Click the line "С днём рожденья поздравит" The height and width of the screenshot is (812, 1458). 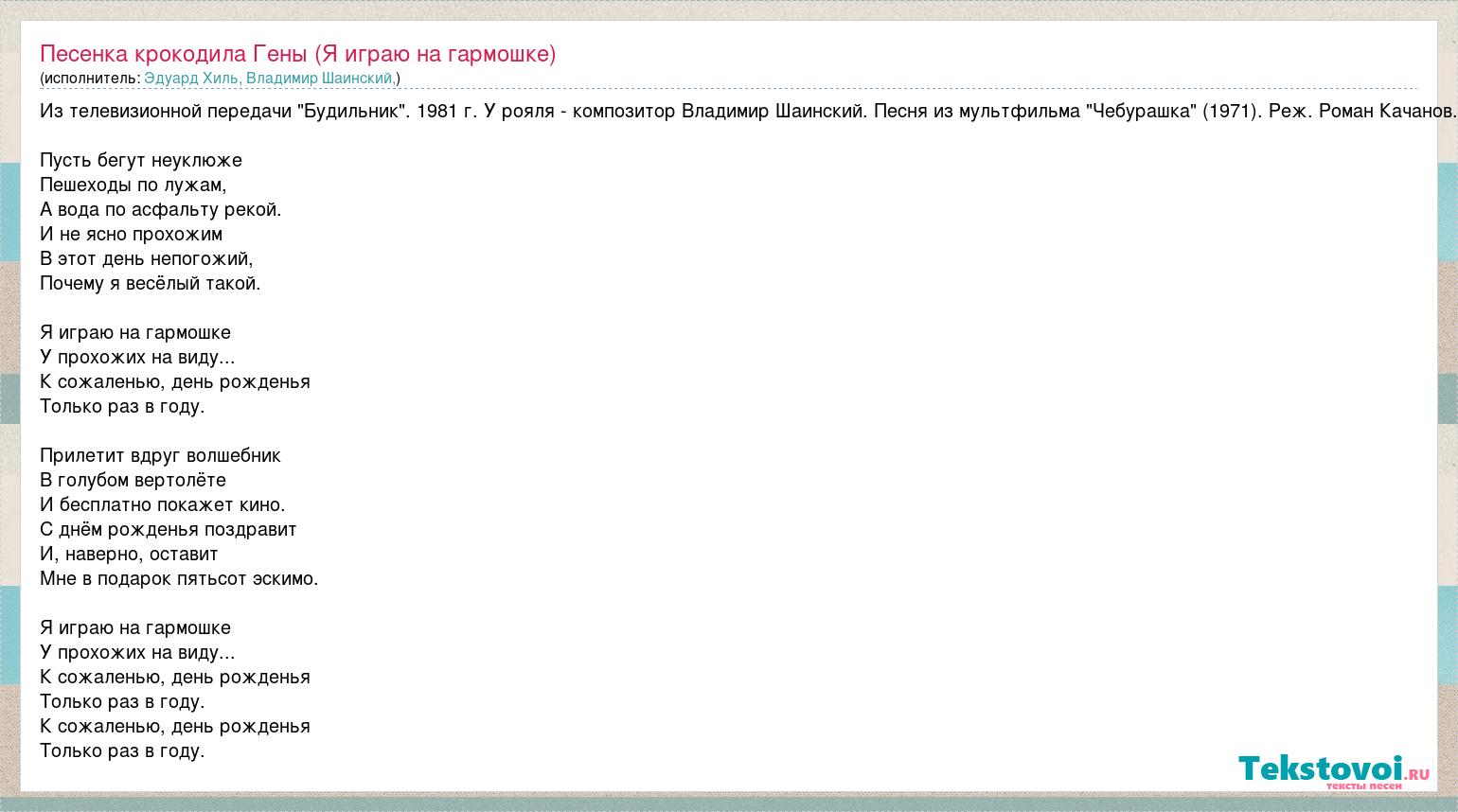pos(169,530)
